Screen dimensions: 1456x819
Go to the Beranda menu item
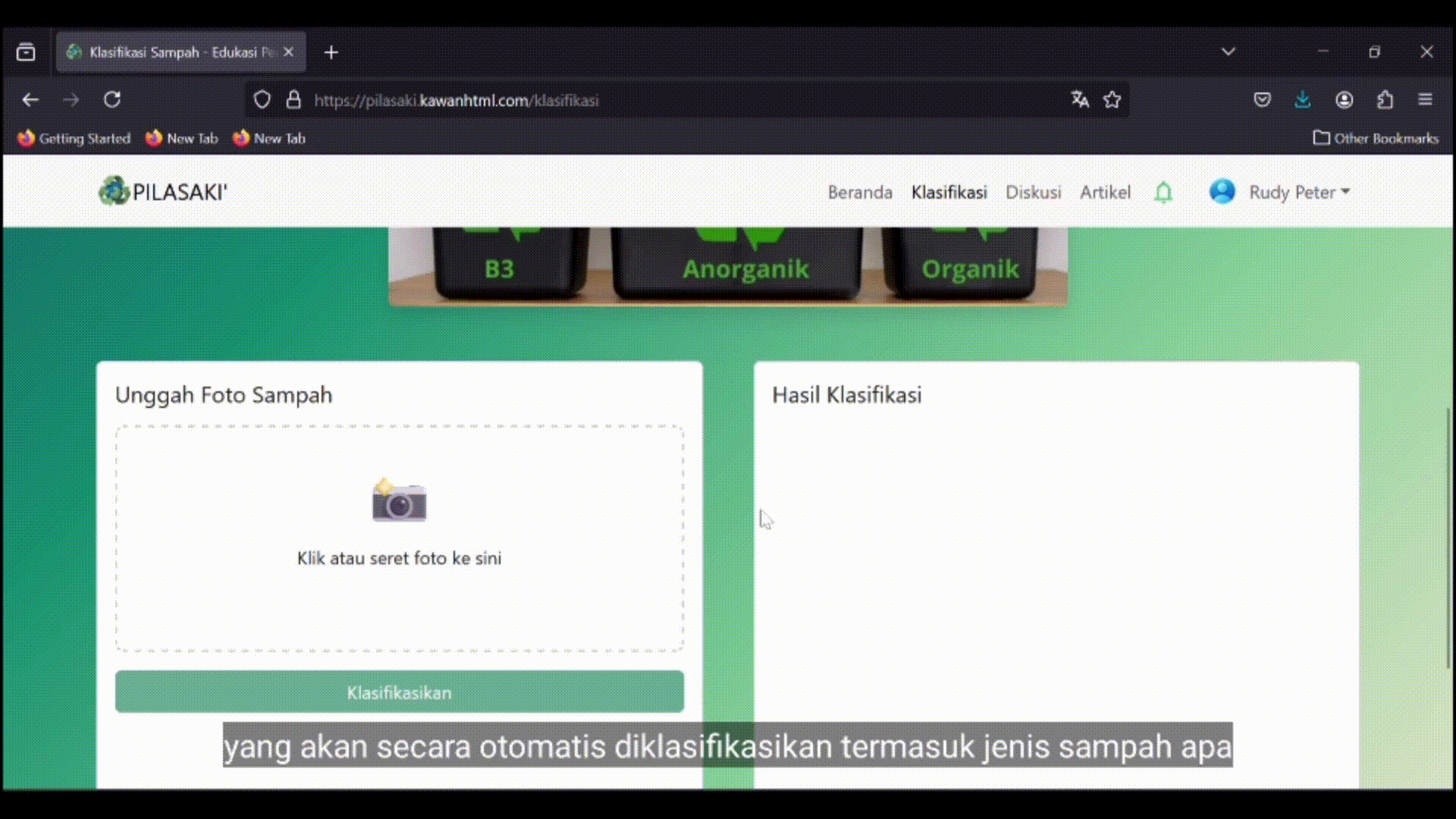(x=860, y=193)
